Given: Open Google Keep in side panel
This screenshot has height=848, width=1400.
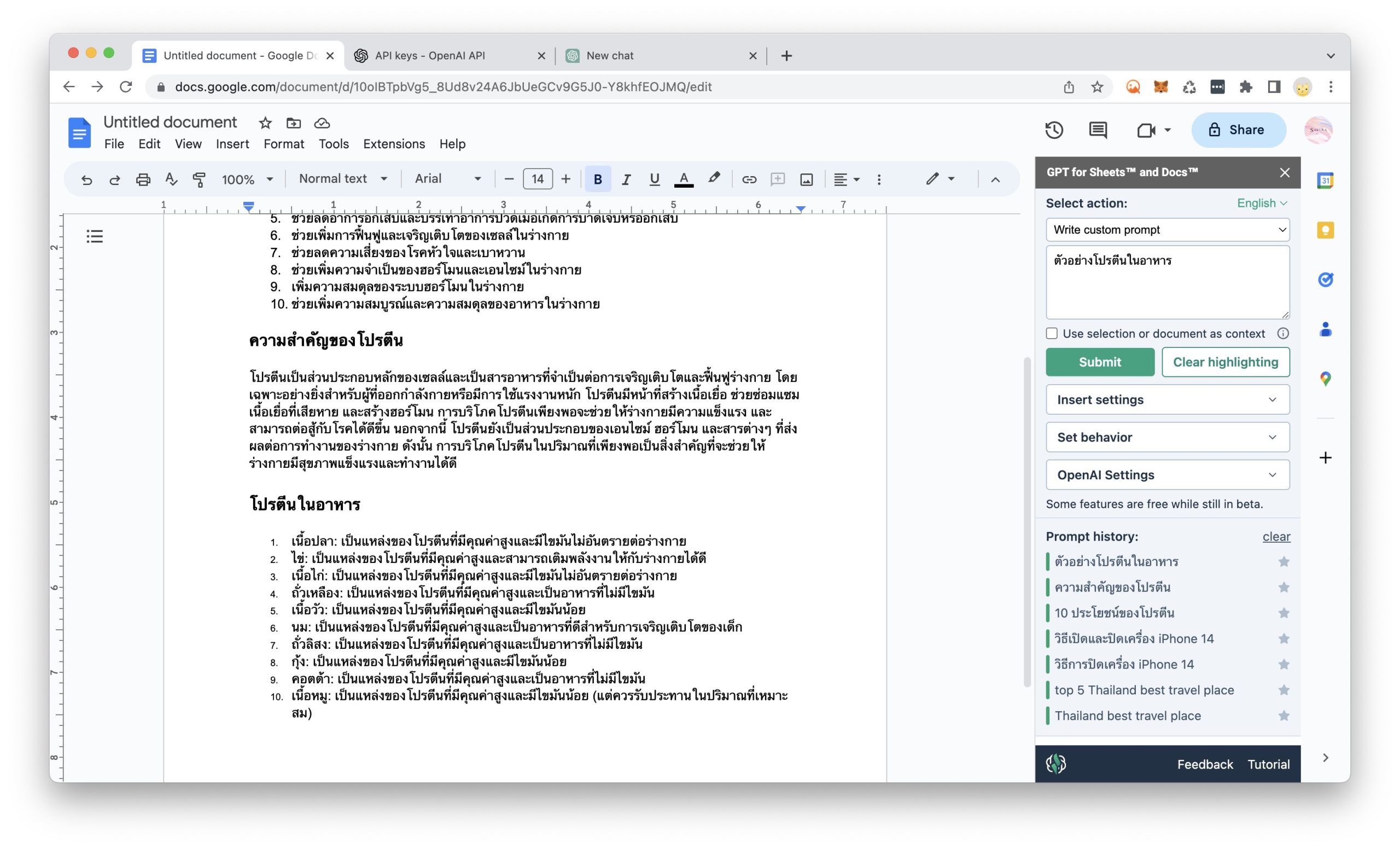Looking at the screenshot, I should point(1325,230).
